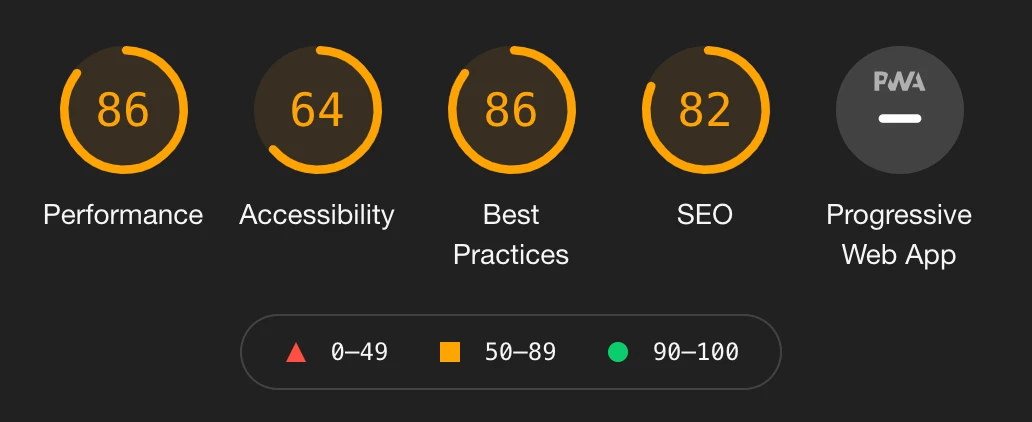Image resolution: width=1032 pixels, height=422 pixels.
Task: Click the green circle pass icon
Action: click(617, 352)
